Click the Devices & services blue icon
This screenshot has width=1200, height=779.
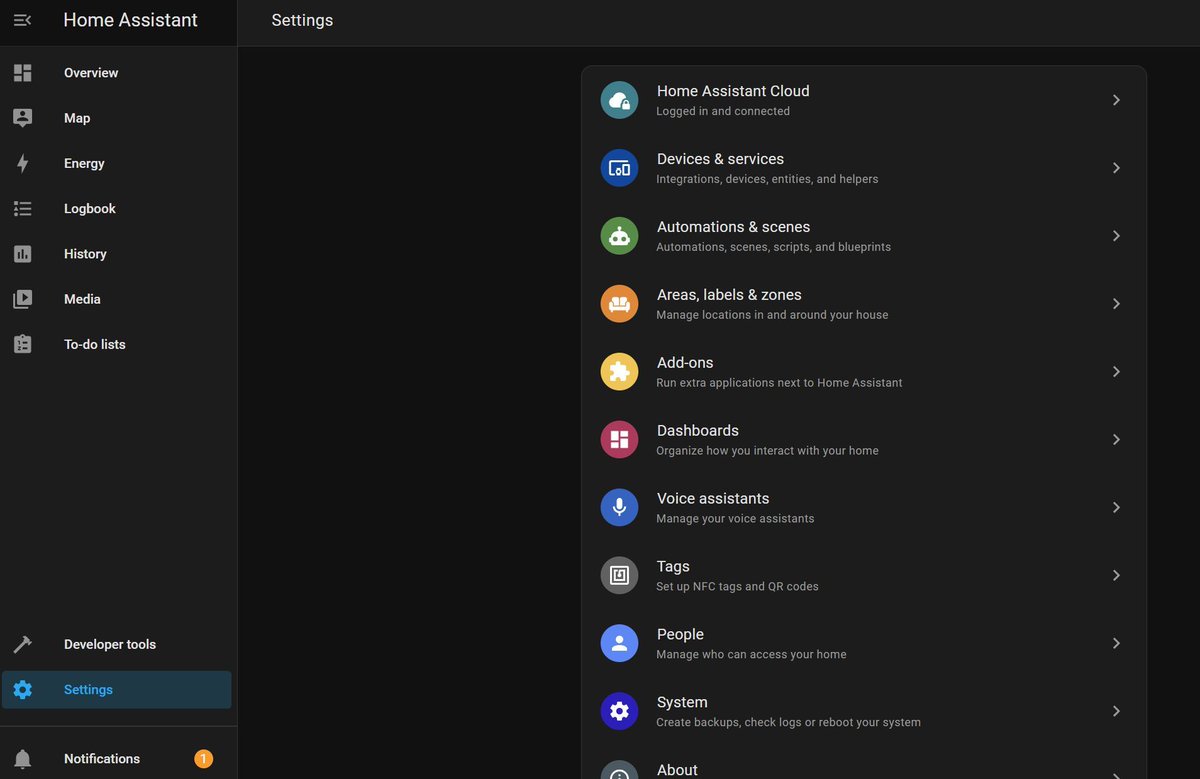[x=619, y=168]
